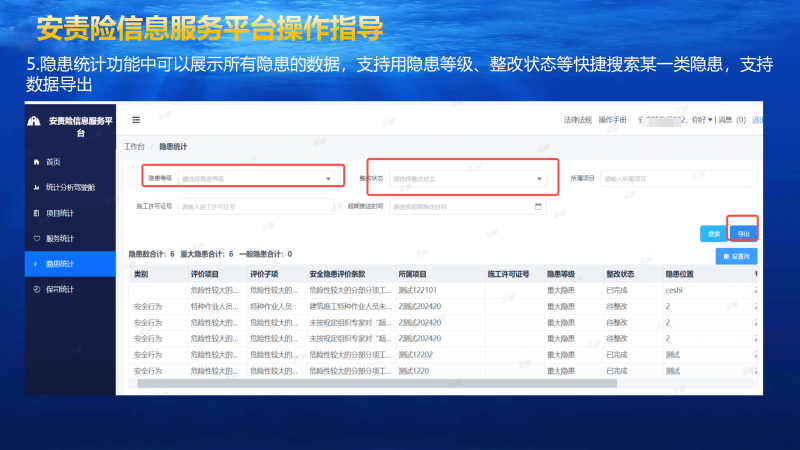Image resolution: width=800 pixels, height=450 pixels.
Task: Open the 操作手册 link
Action: pyautogui.click(x=612, y=120)
